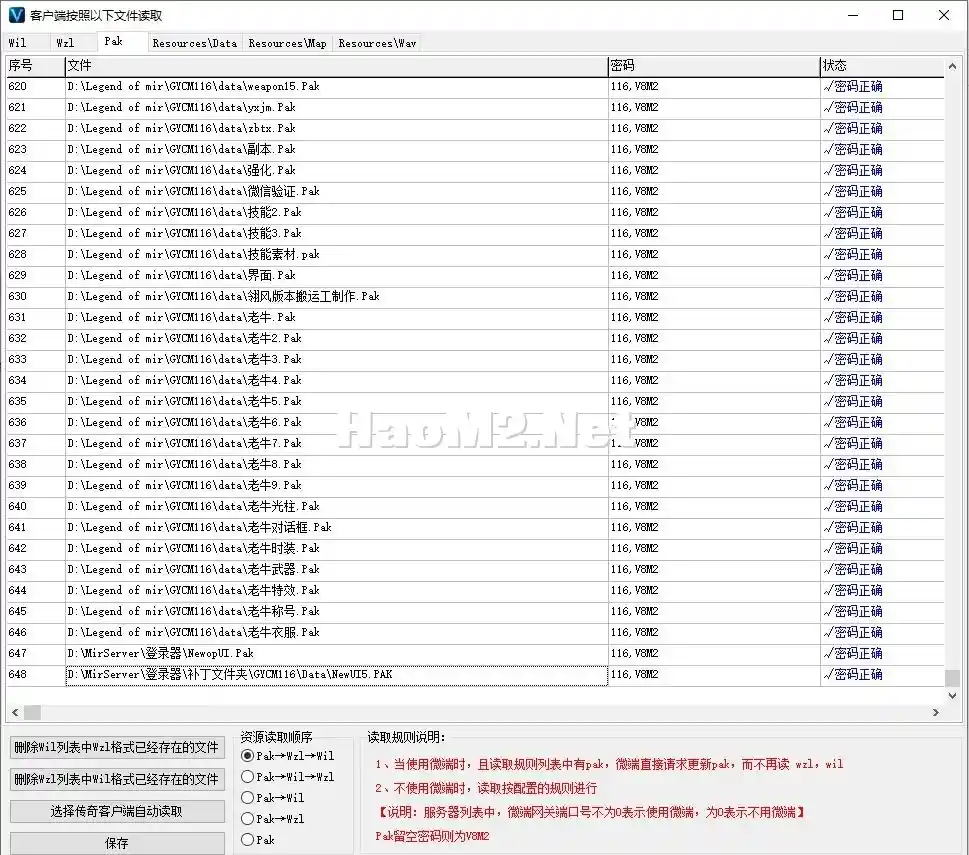Open the Resources\Map tab
The width and height of the screenshot is (969, 855).
click(x=287, y=43)
